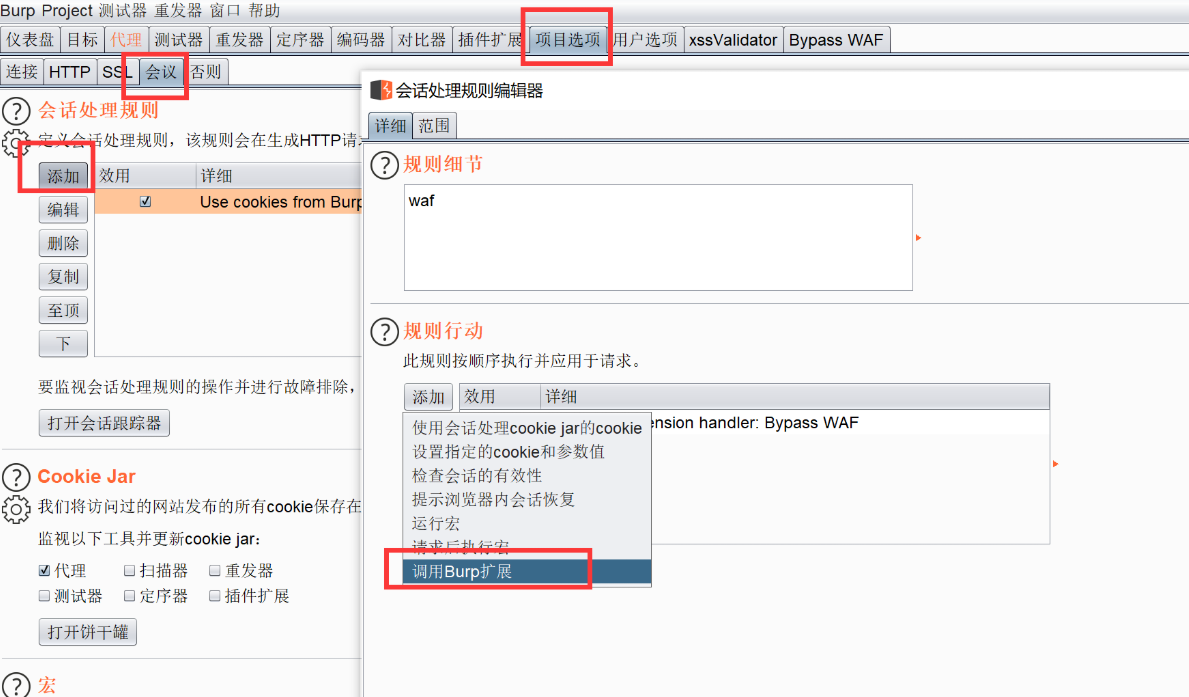The image size is (1189, 697).
Task: Choose 提示浏览器内会话恢复 option
Action: pyautogui.click(x=527, y=500)
